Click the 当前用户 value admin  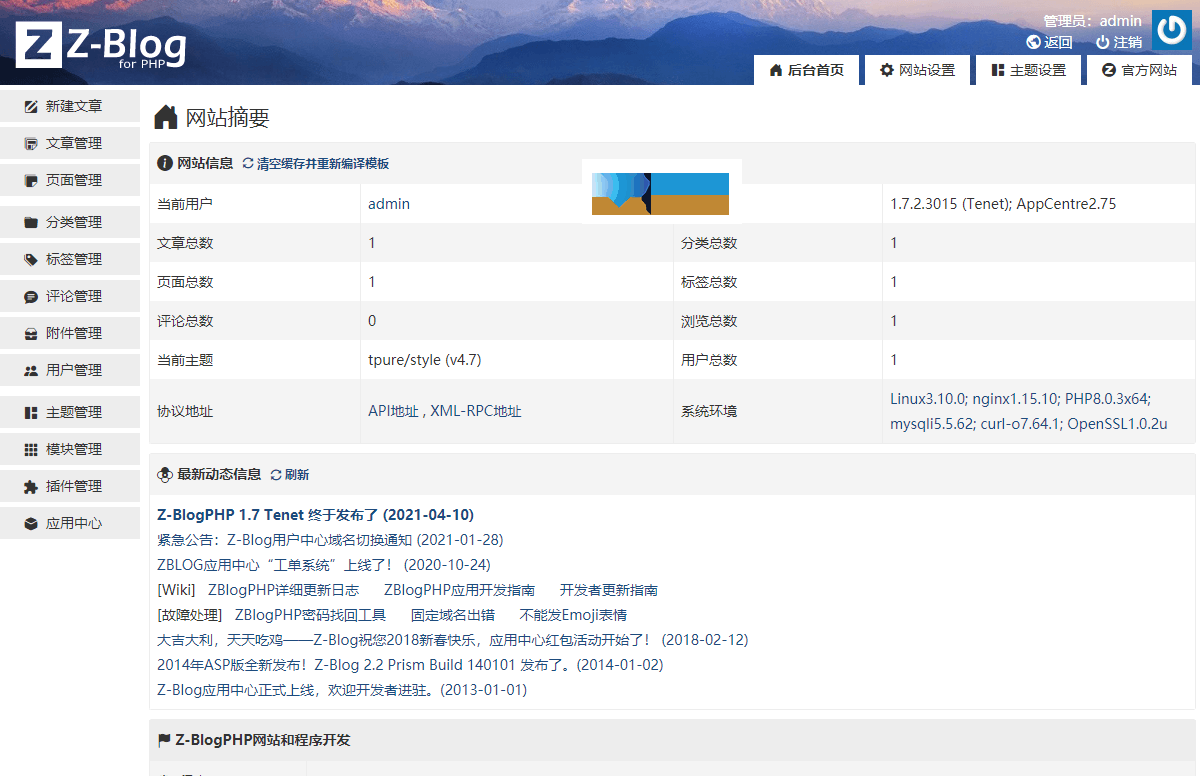[389, 204]
